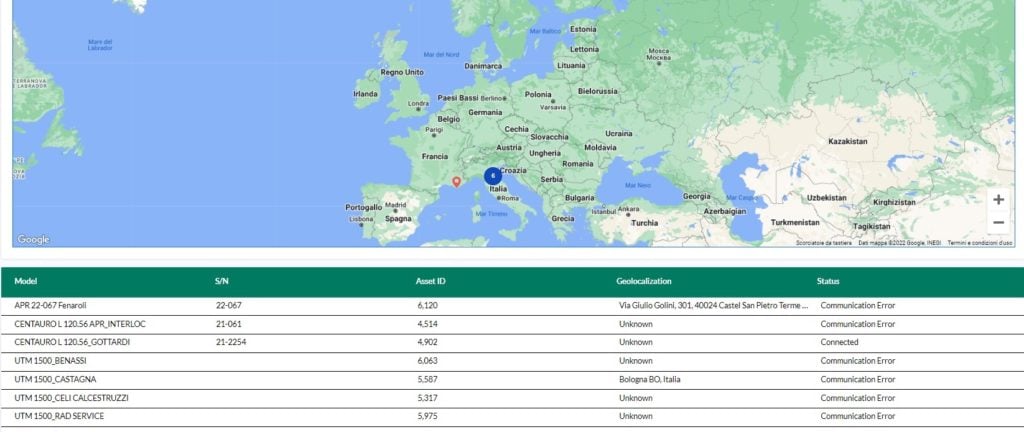This screenshot has width=1024, height=432.
Task: Click the blue cluster marker over Italy
Action: pos(492,176)
